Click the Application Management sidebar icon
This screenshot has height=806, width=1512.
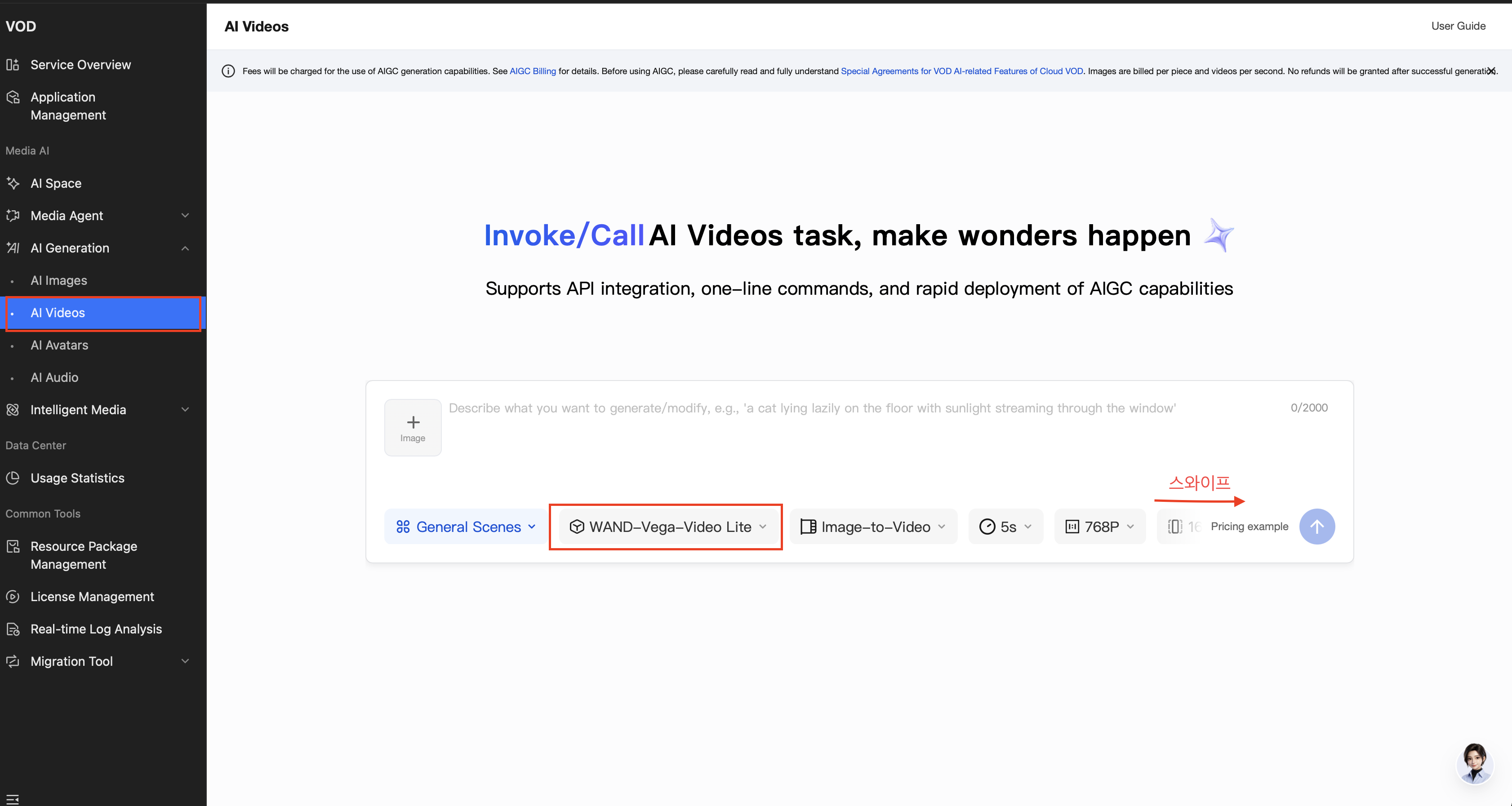tap(12, 97)
